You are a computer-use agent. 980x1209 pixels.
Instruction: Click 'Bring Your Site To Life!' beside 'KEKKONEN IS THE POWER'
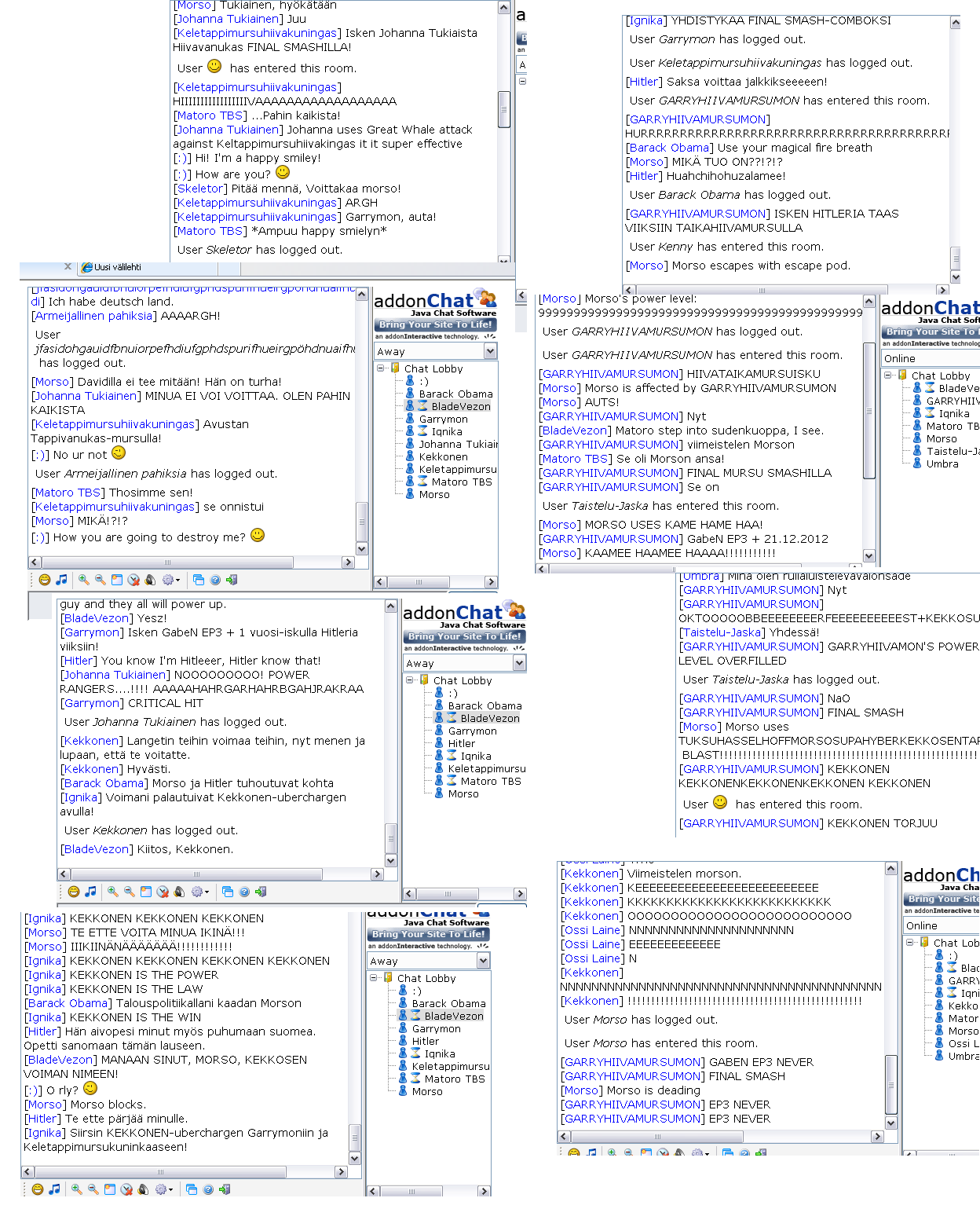(x=428, y=934)
